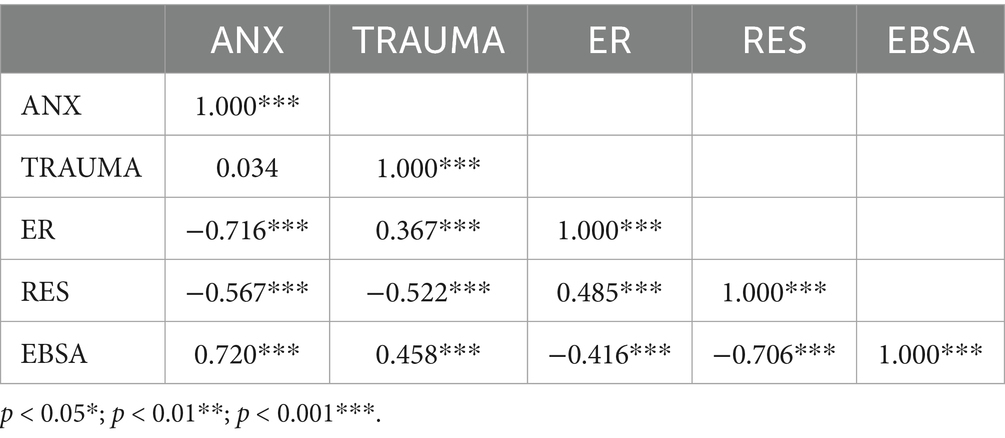Click the EBSA column header
This screenshot has height=438, width=1005.
click(930, 41)
